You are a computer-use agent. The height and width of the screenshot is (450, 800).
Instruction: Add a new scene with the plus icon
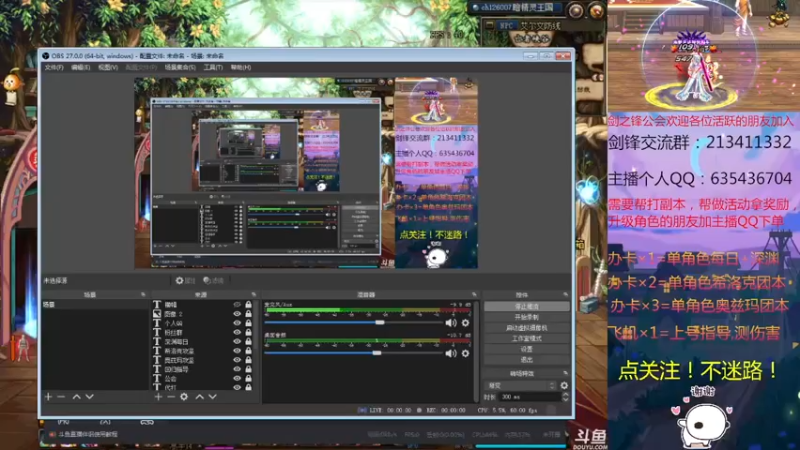pyautogui.click(x=48, y=396)
